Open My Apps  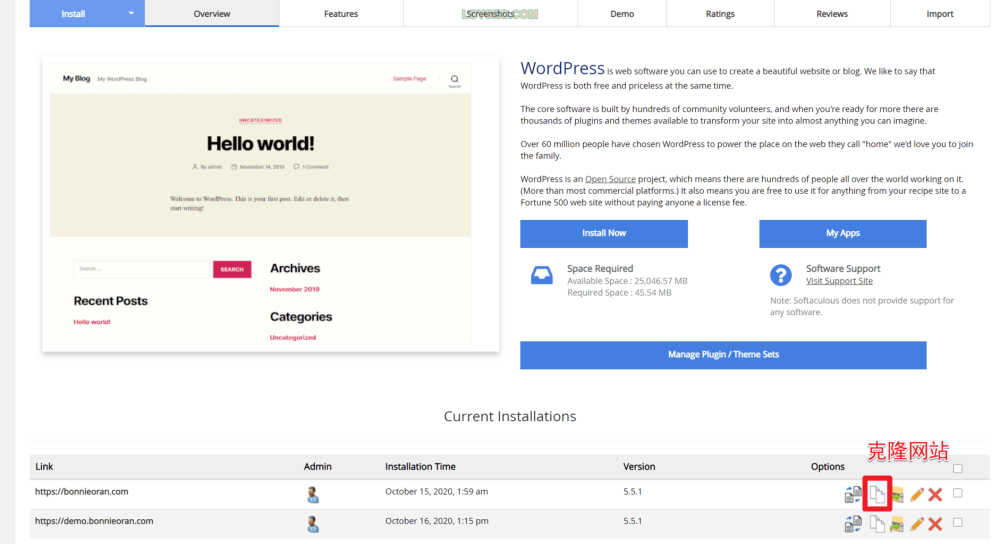point(842,233)
